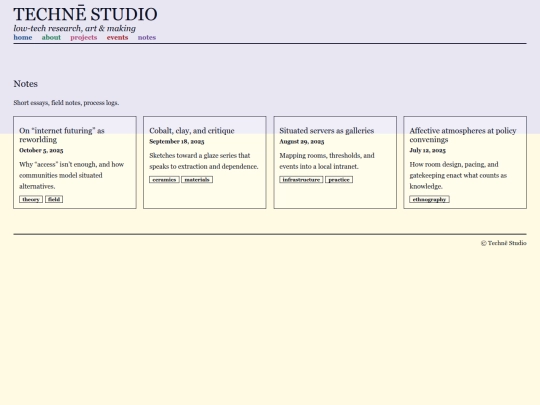The width and height of the screenshot is (540, 405).
Task: Open 'Affective atmospheres at policy convenings' note
Action: pyautogui.click(x=463, y=135)
